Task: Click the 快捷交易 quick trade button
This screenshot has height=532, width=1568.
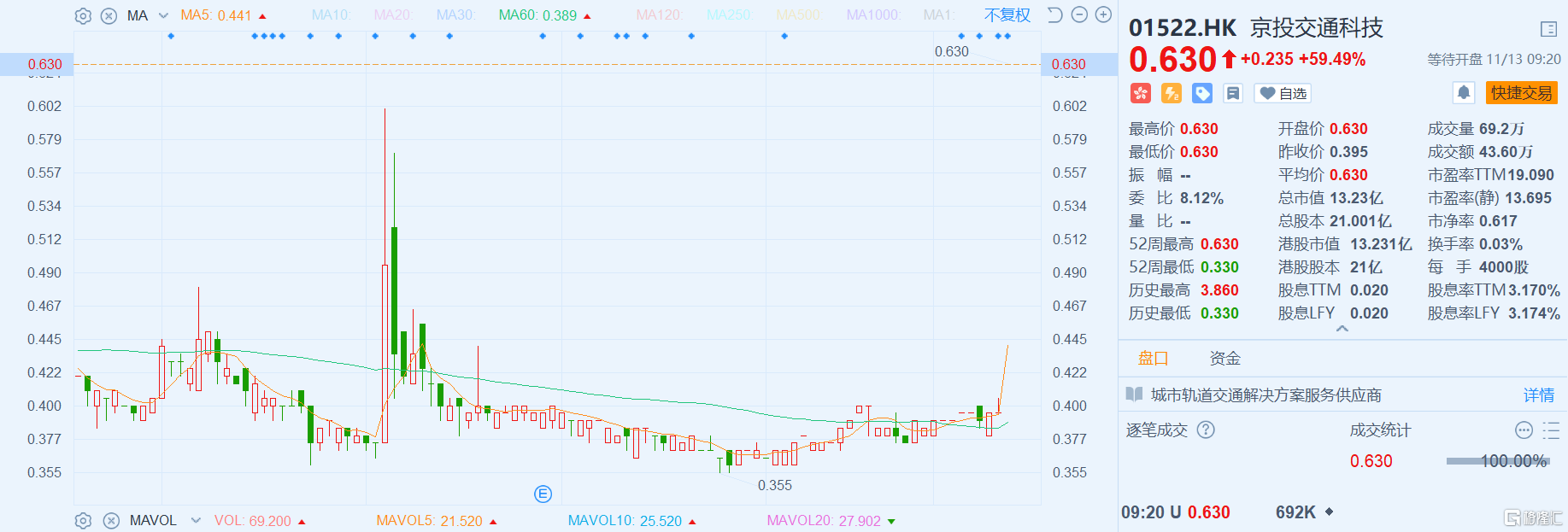Action: [1521, 92]
